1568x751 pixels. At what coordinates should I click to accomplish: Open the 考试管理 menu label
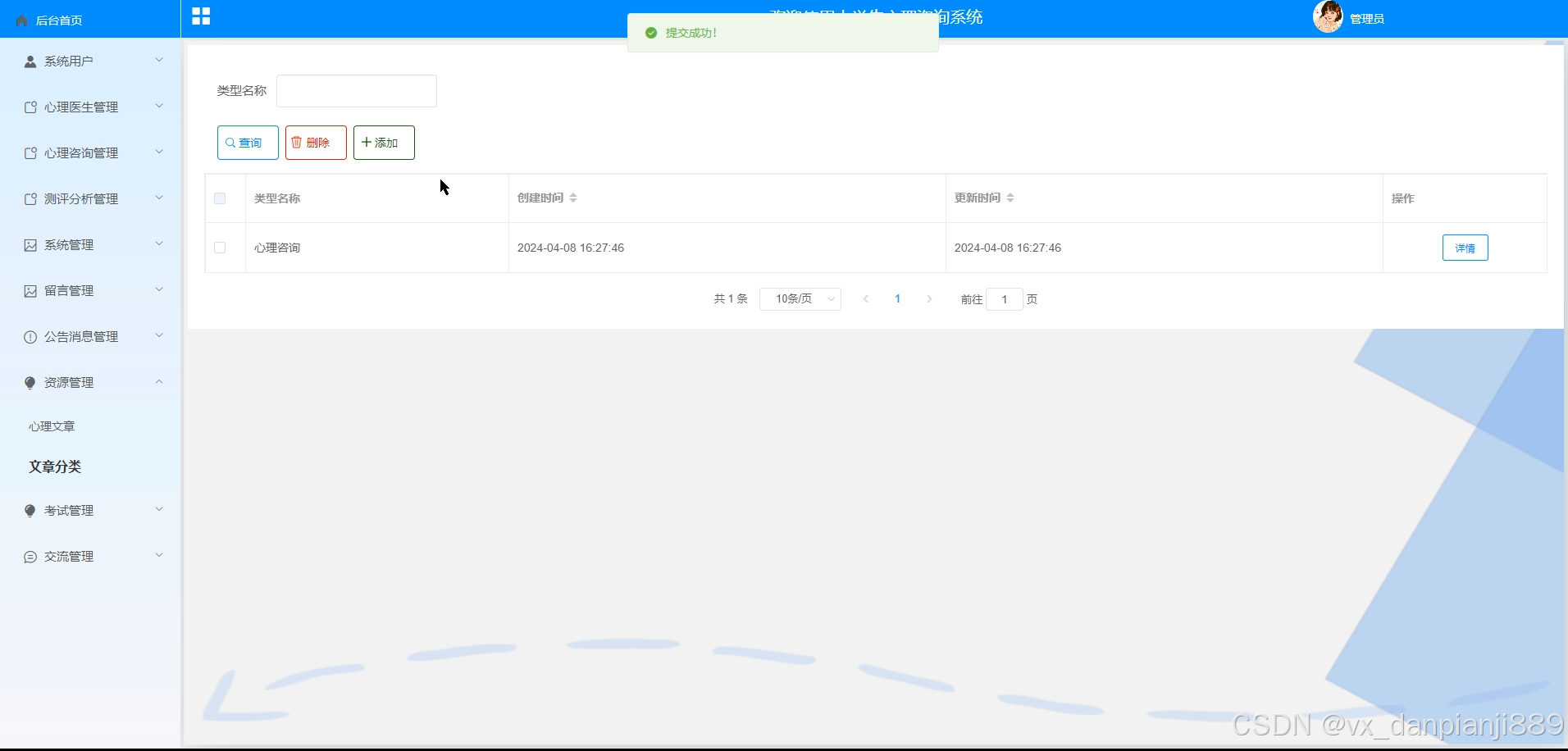(x=69, y=511)
